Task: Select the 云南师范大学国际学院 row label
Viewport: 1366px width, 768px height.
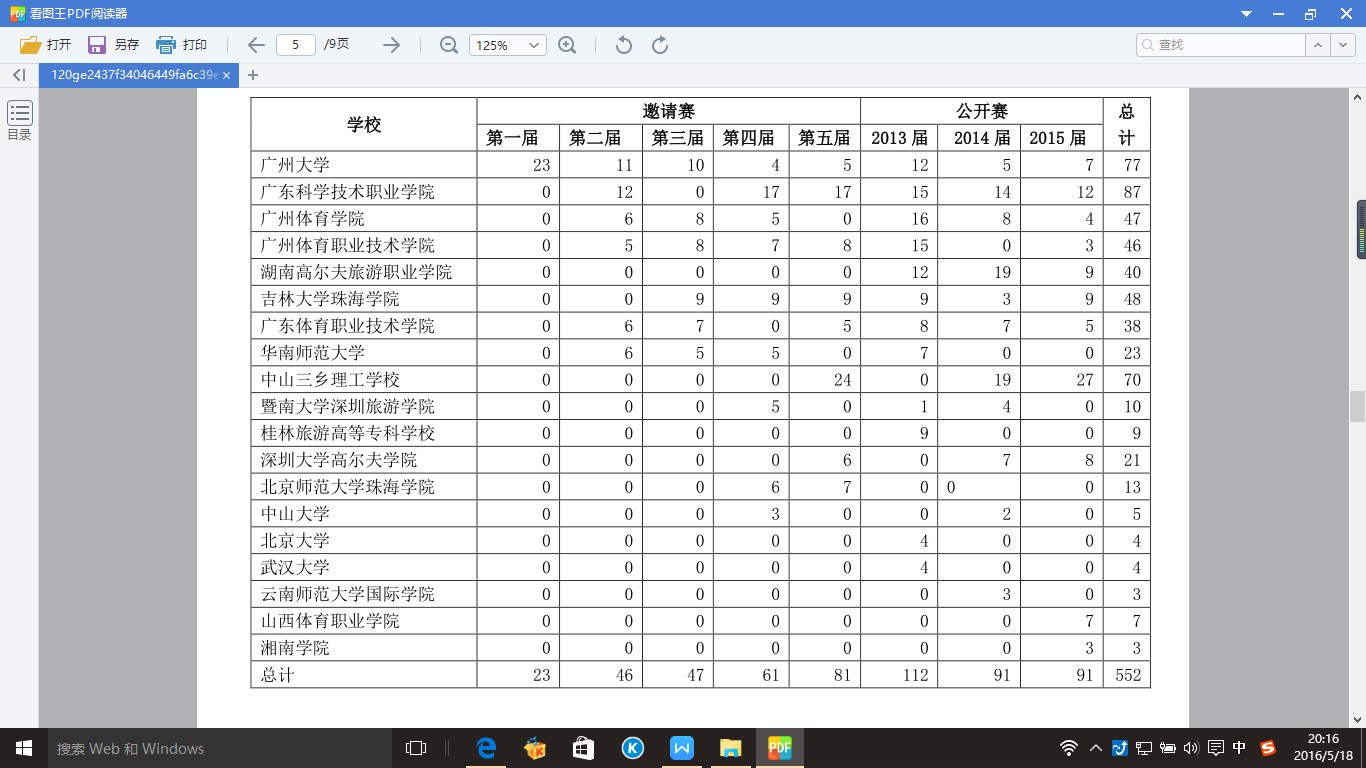Action: pos(347,594)
